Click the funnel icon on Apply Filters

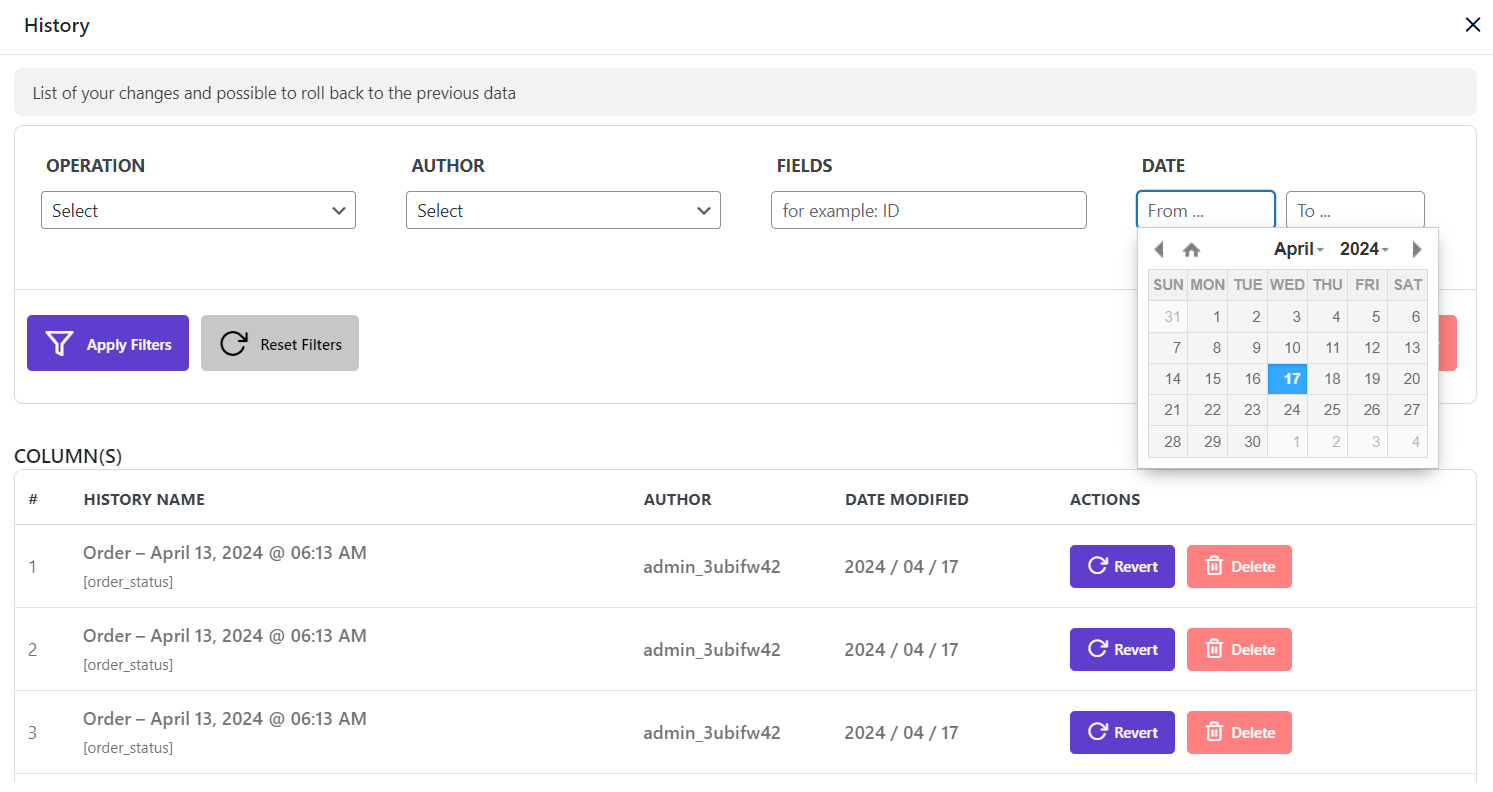pos(60,344)
